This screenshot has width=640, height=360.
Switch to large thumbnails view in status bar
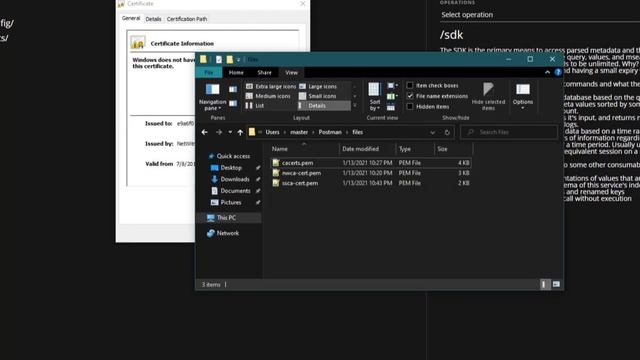[x=556, y=284]
